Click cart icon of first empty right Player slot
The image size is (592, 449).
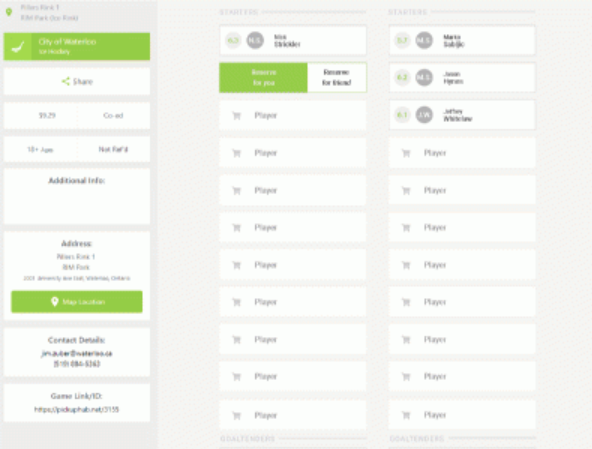pos(406,153)
